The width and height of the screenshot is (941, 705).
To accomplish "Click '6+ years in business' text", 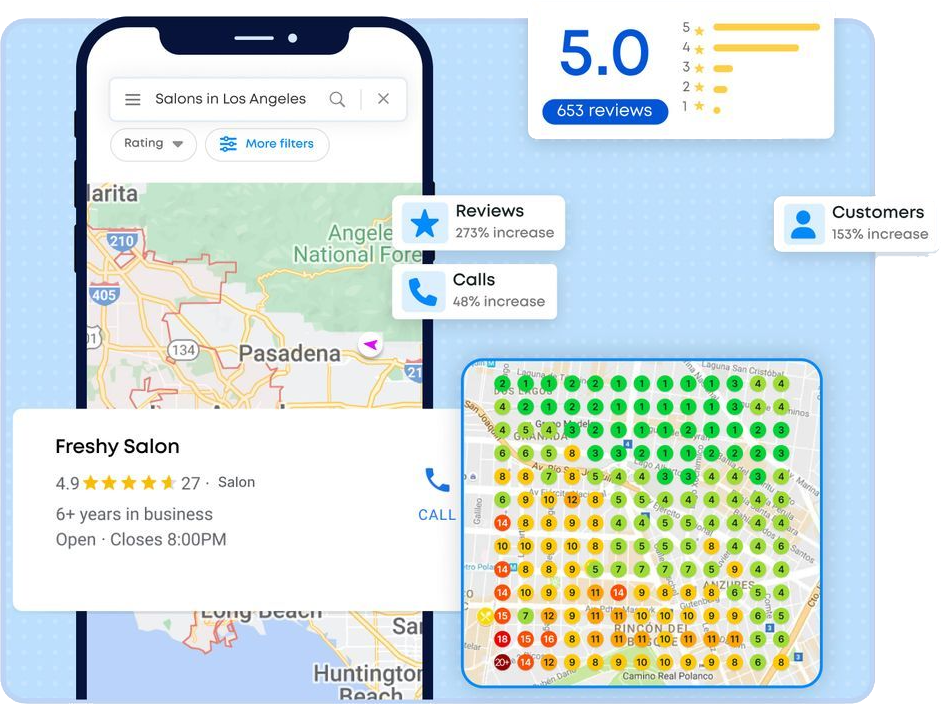I will tap(134, 514).
